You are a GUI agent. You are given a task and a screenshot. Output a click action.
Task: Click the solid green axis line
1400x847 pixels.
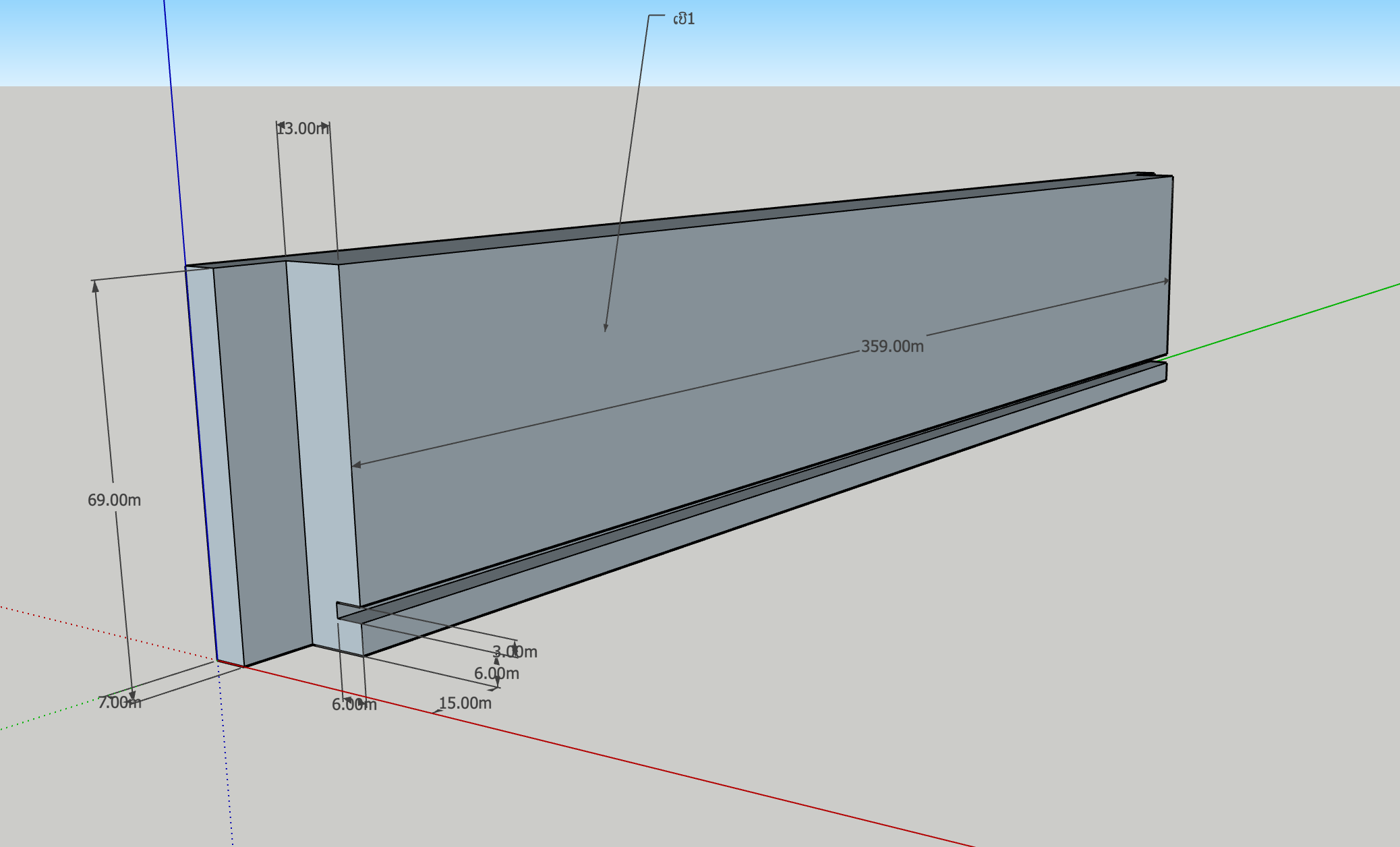click(1281, 321)
